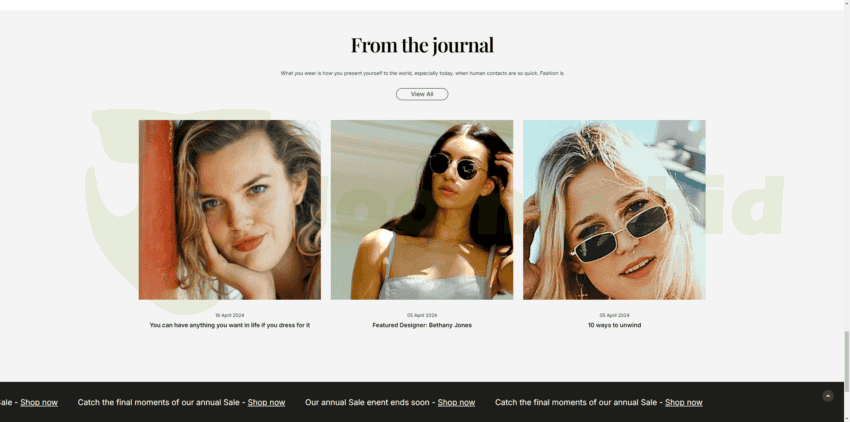This screenshot has height=422, width=850.
Task: Click the scroll-to-top arrow icon
Action: 828,396
